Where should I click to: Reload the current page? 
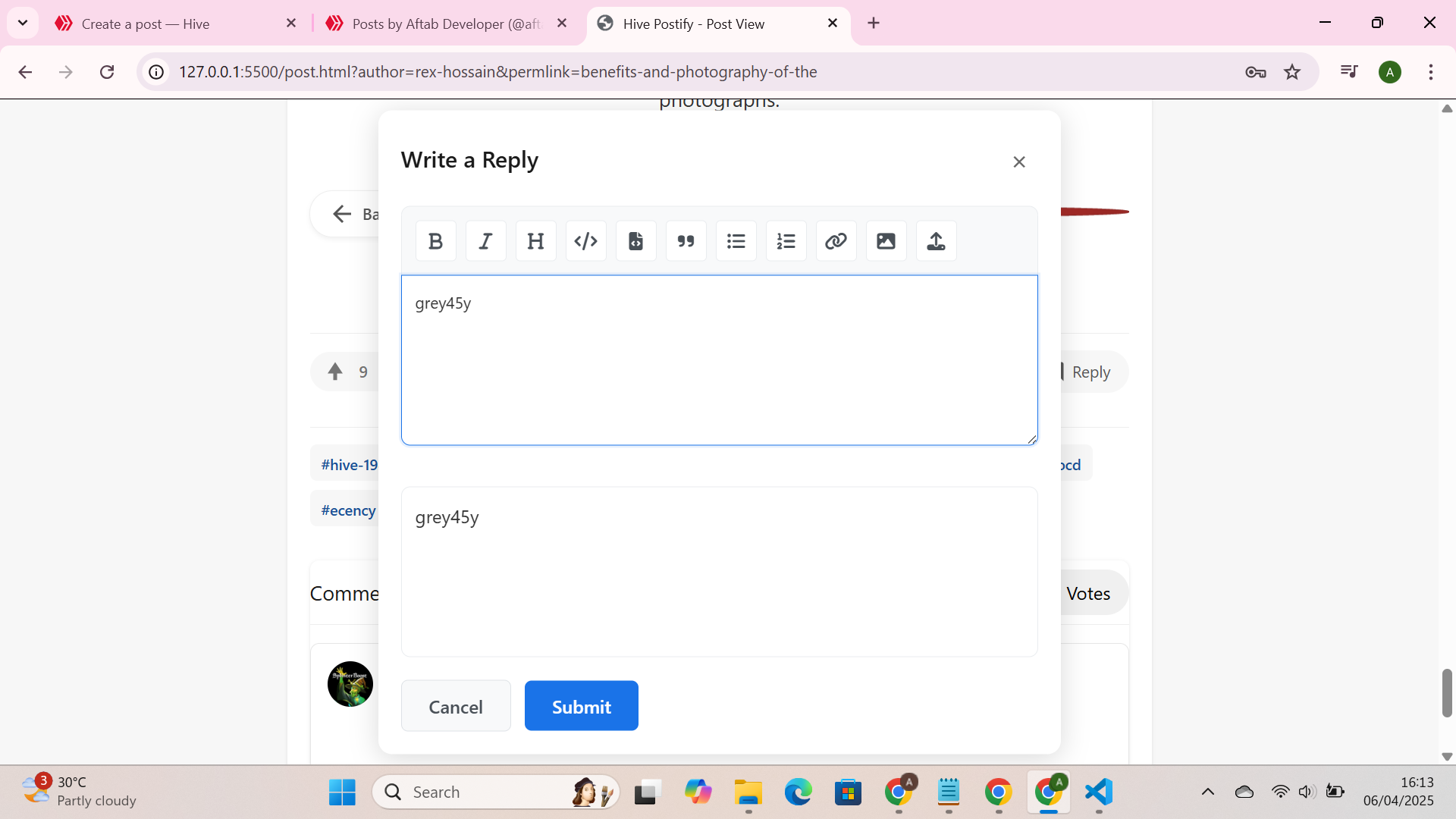point(107,71)
